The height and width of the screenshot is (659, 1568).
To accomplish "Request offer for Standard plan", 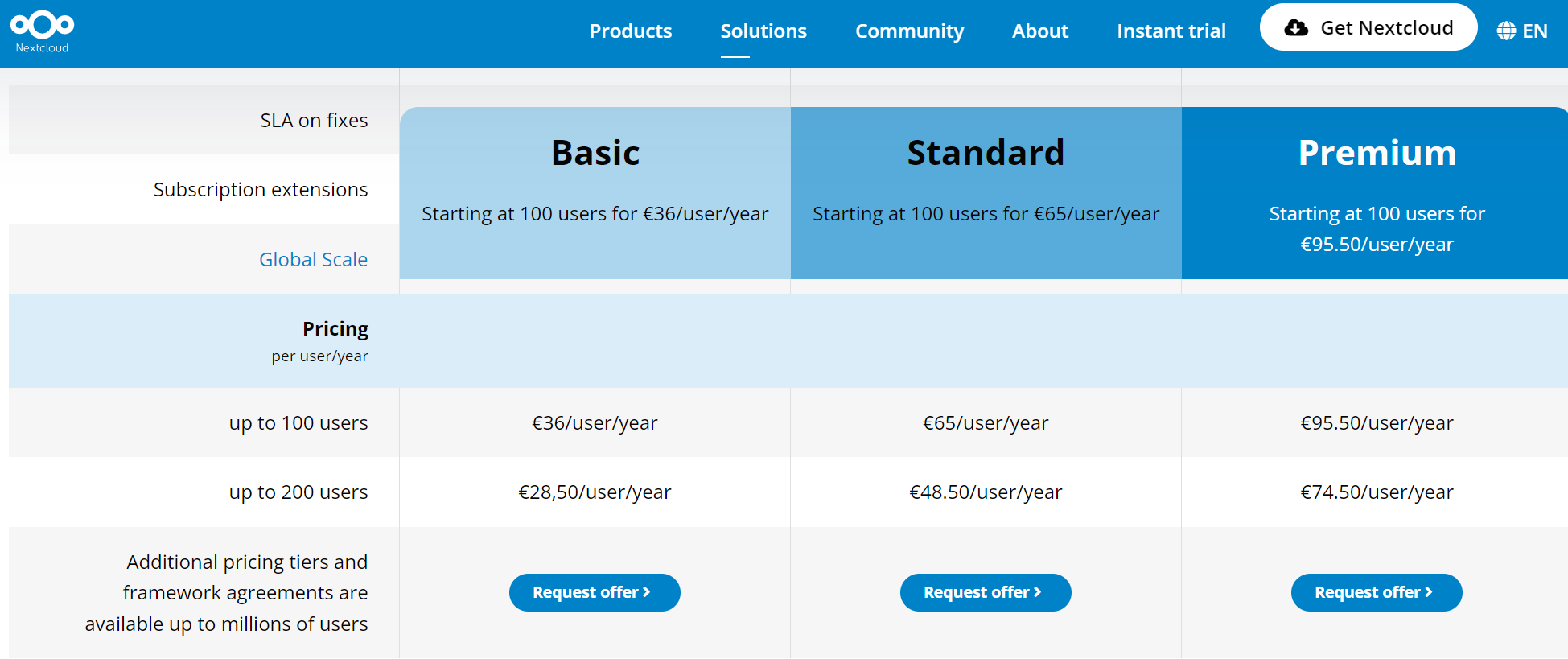I will point(985,592).
